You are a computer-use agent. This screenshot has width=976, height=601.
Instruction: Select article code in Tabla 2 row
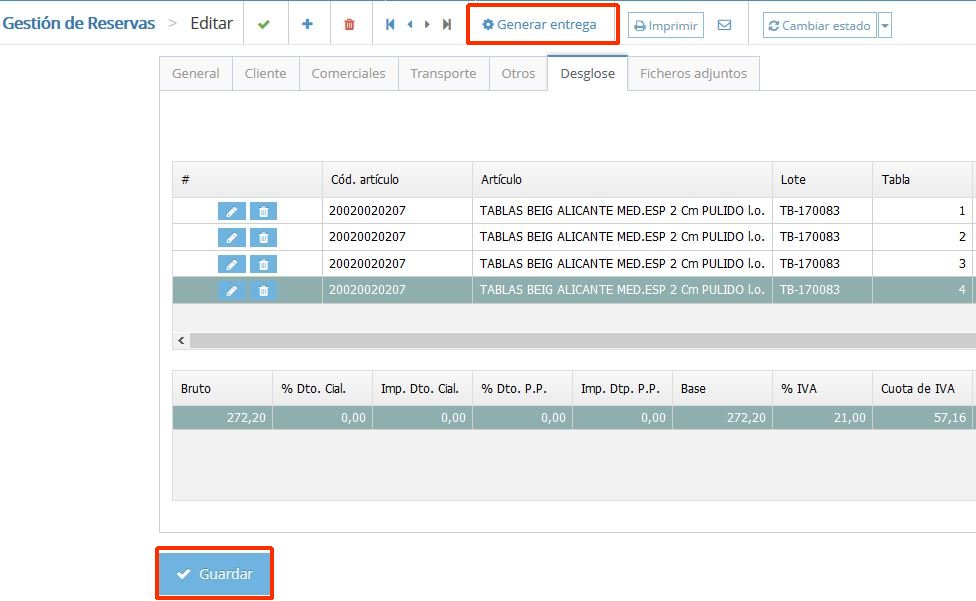point(397,237)
